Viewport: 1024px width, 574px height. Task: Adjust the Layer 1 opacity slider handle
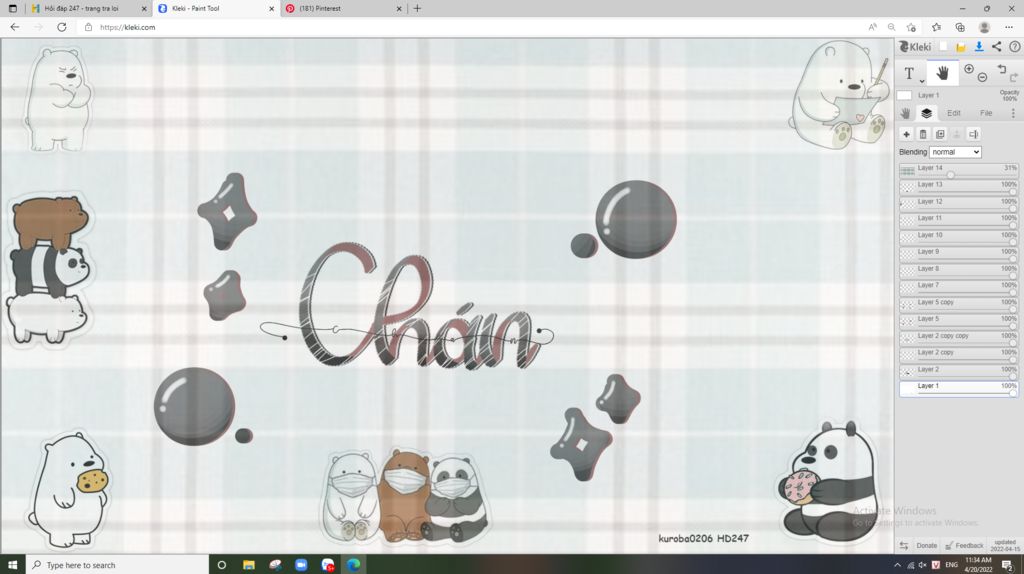point(1013,393)
